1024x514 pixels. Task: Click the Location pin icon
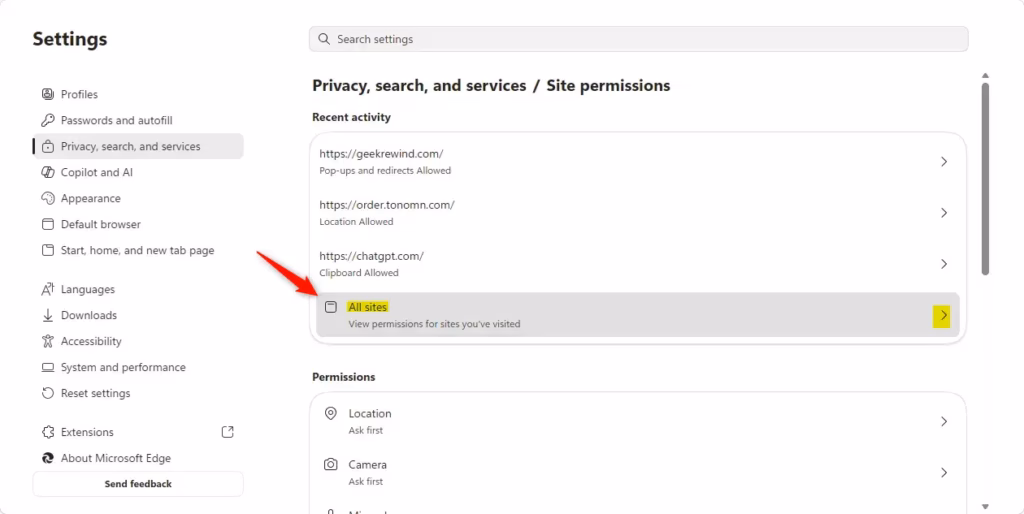pyautogui.click(x=331, y=413)
